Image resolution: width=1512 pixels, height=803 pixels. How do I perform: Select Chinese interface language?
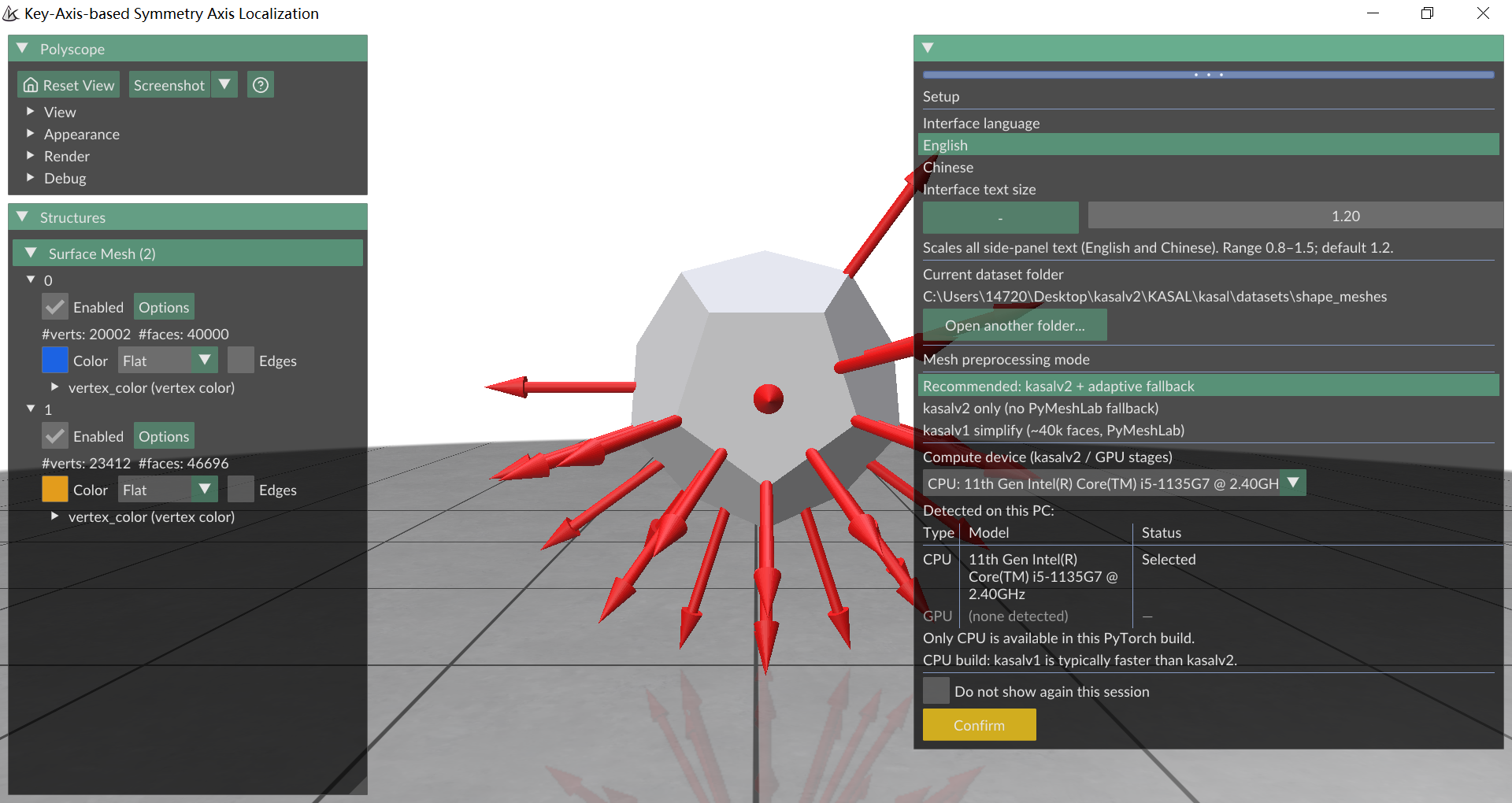click(x=1209, y=167)
